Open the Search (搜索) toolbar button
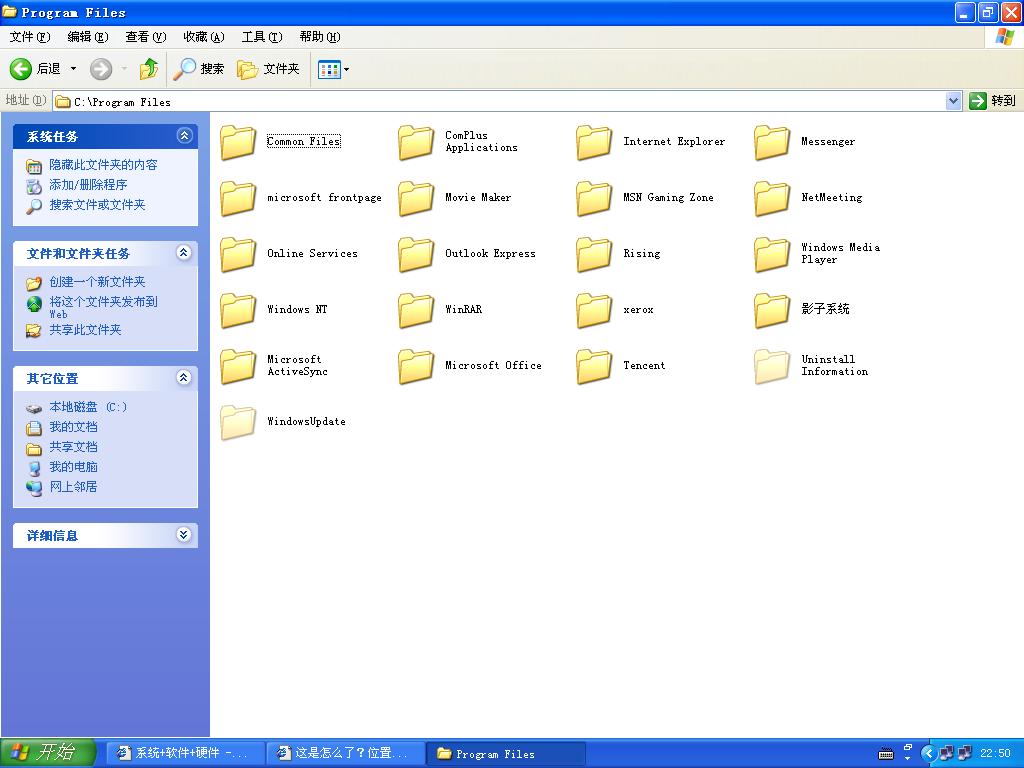This screenshot has height=768, width=1024. [199, 69]
